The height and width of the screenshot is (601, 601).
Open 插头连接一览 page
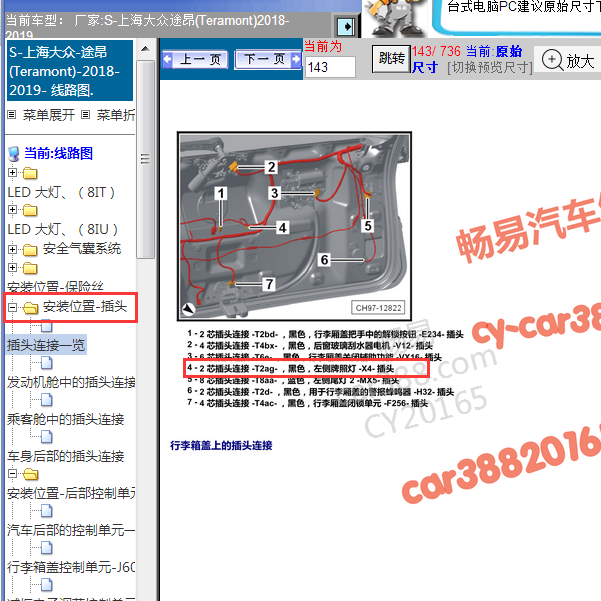point(46,345)
